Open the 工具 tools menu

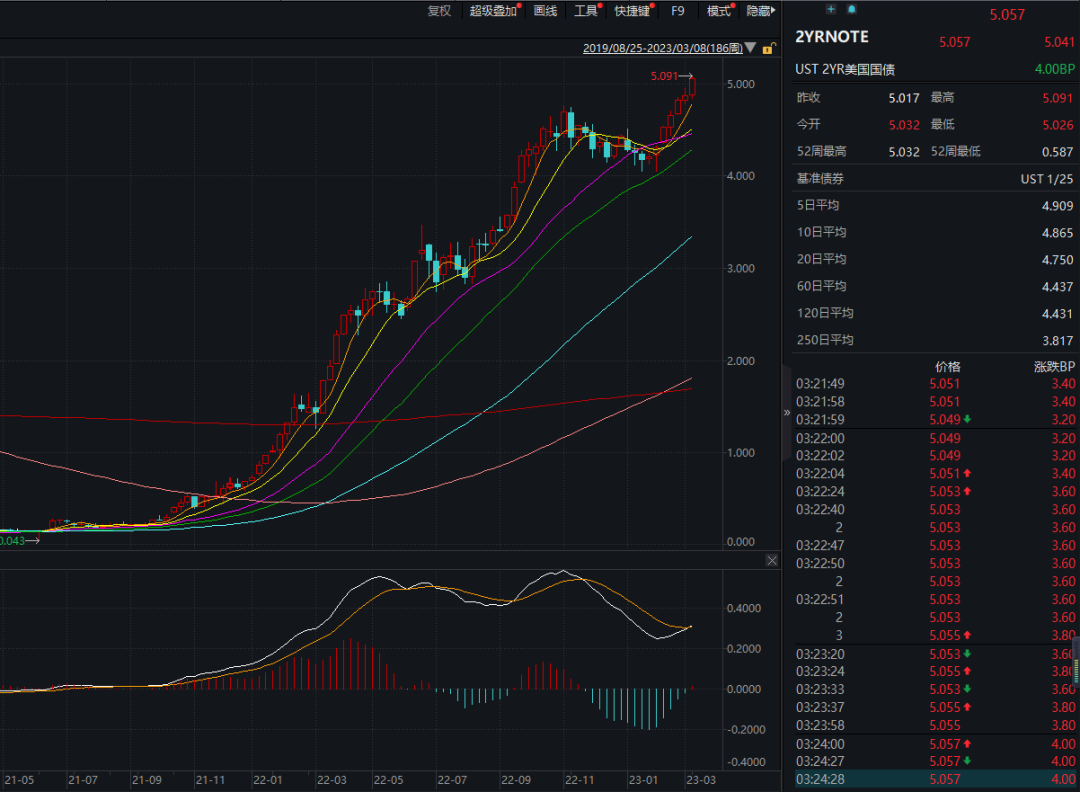tap(585, 11)
